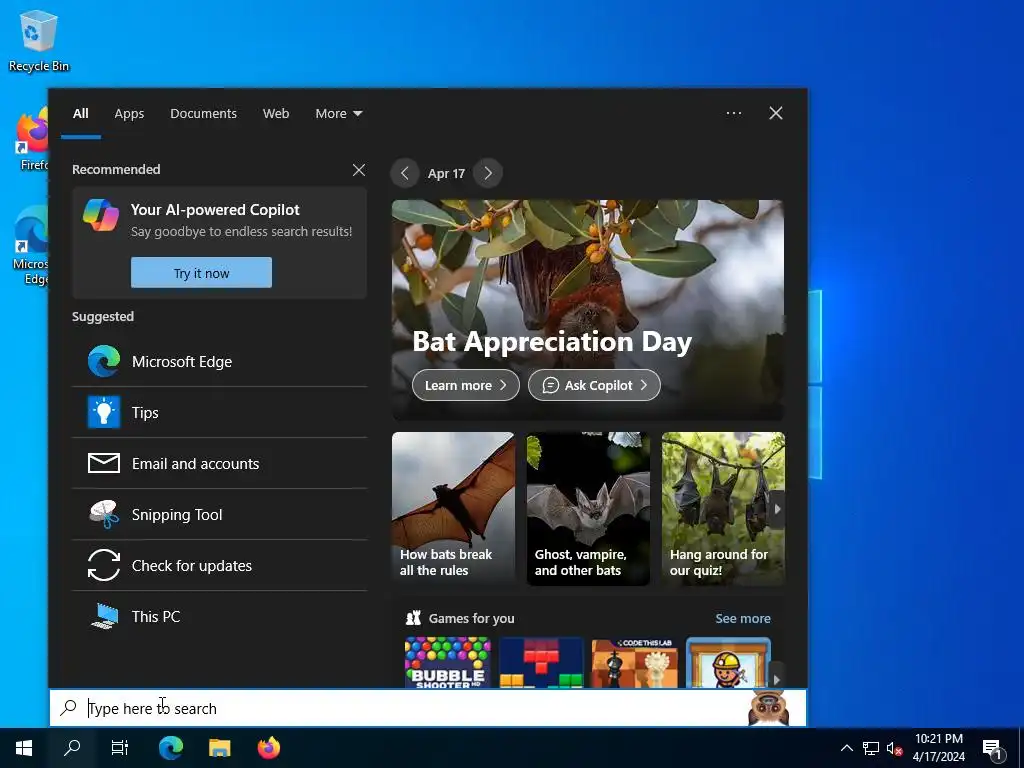Open Task View on taskbar
This screenshot has height=768, width=1024.
pyautogui.click(x=120, y=748)
